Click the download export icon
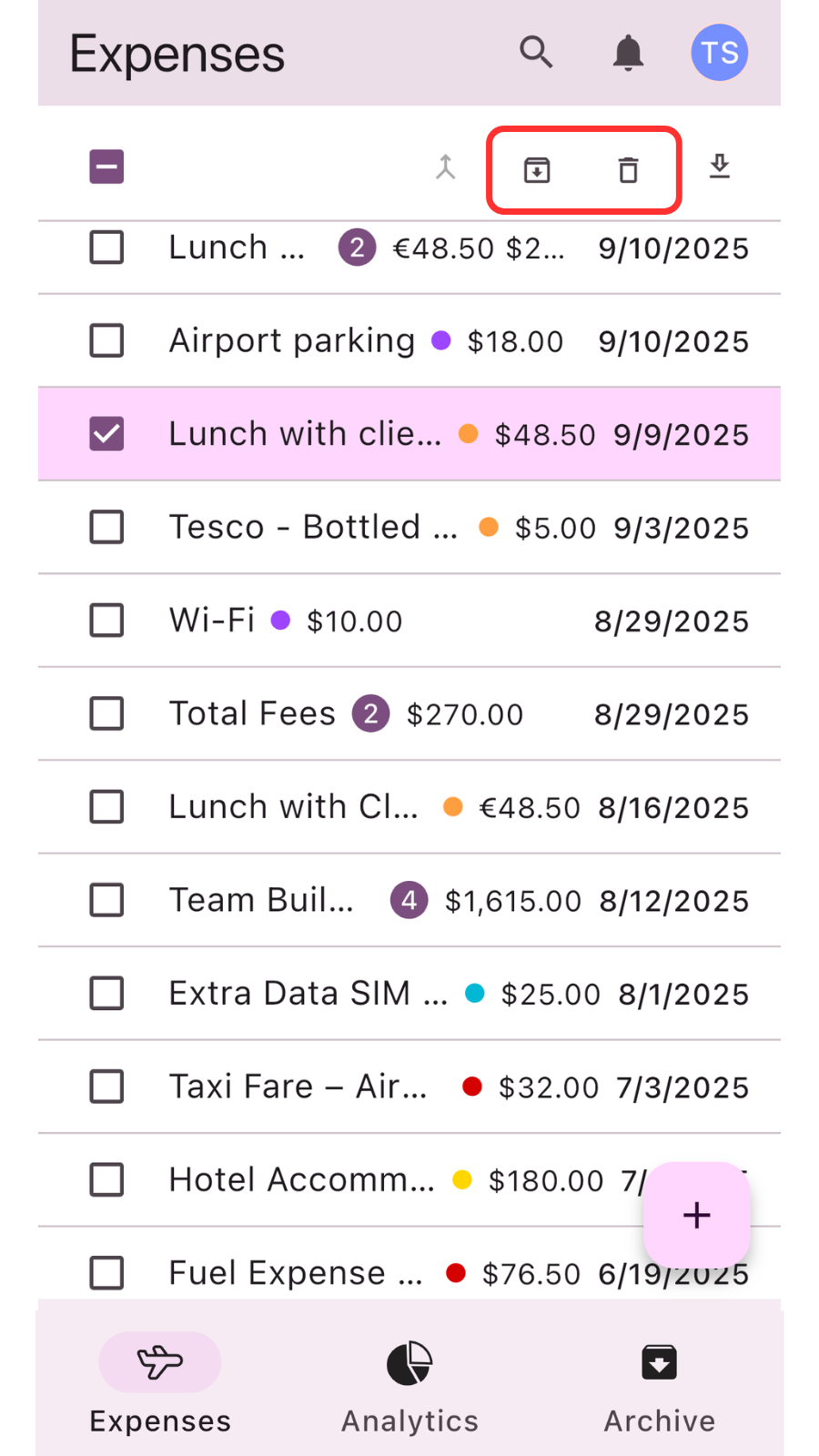 720,167
